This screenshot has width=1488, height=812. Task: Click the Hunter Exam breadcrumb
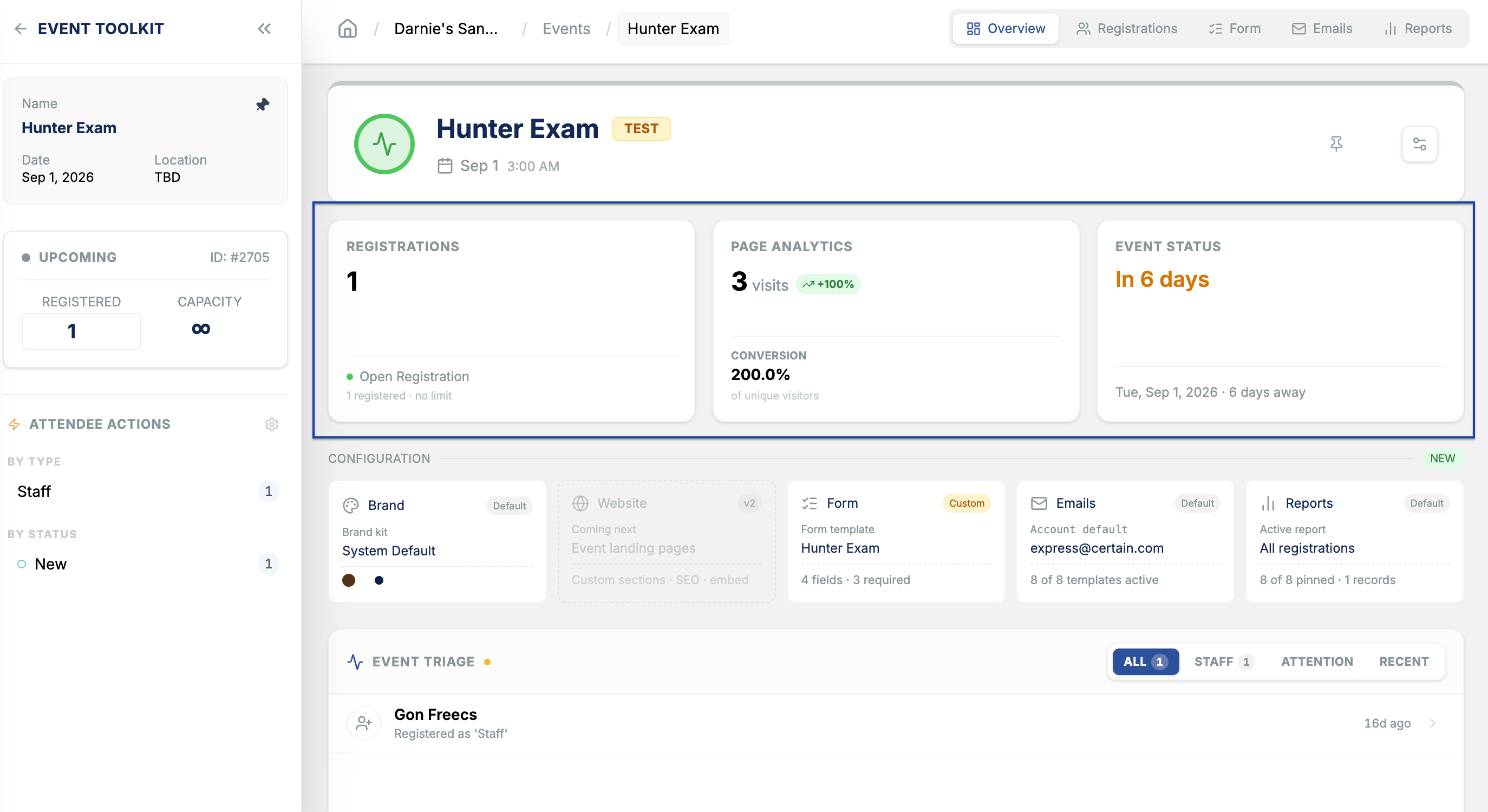(673, 28)
